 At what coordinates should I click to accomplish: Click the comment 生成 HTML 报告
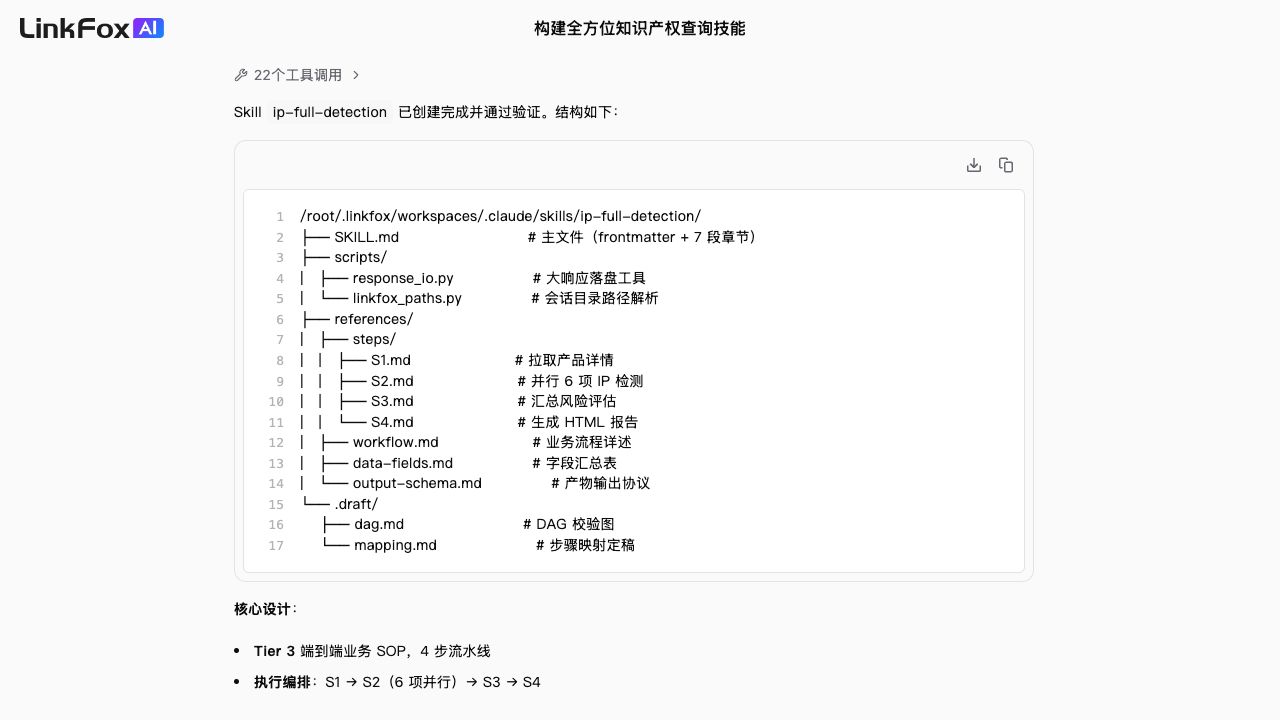tap(578, 422)
